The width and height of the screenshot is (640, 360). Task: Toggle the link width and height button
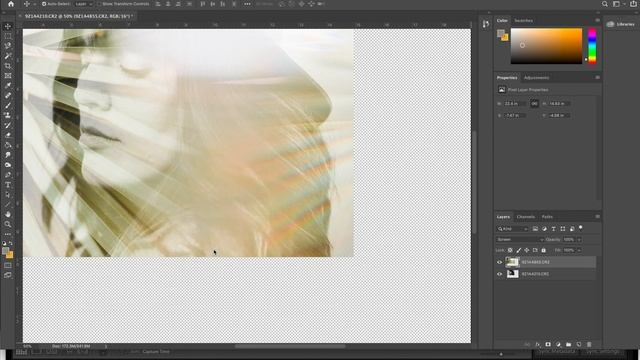[x=534, y=104]
